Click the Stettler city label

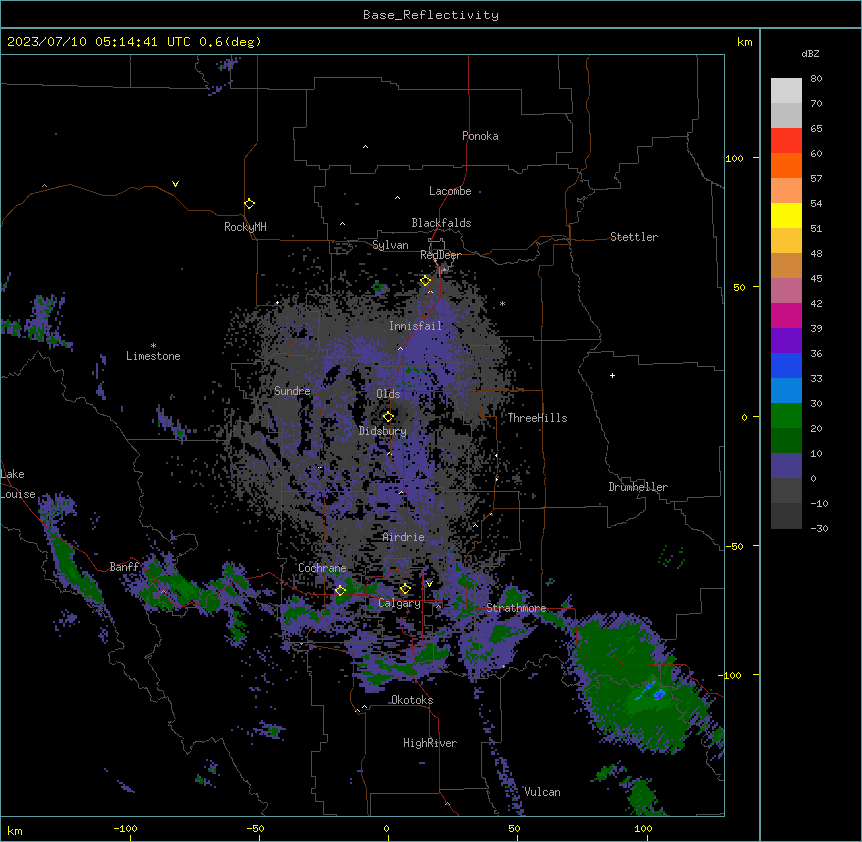pyautogui.click(x=634, y=237)
